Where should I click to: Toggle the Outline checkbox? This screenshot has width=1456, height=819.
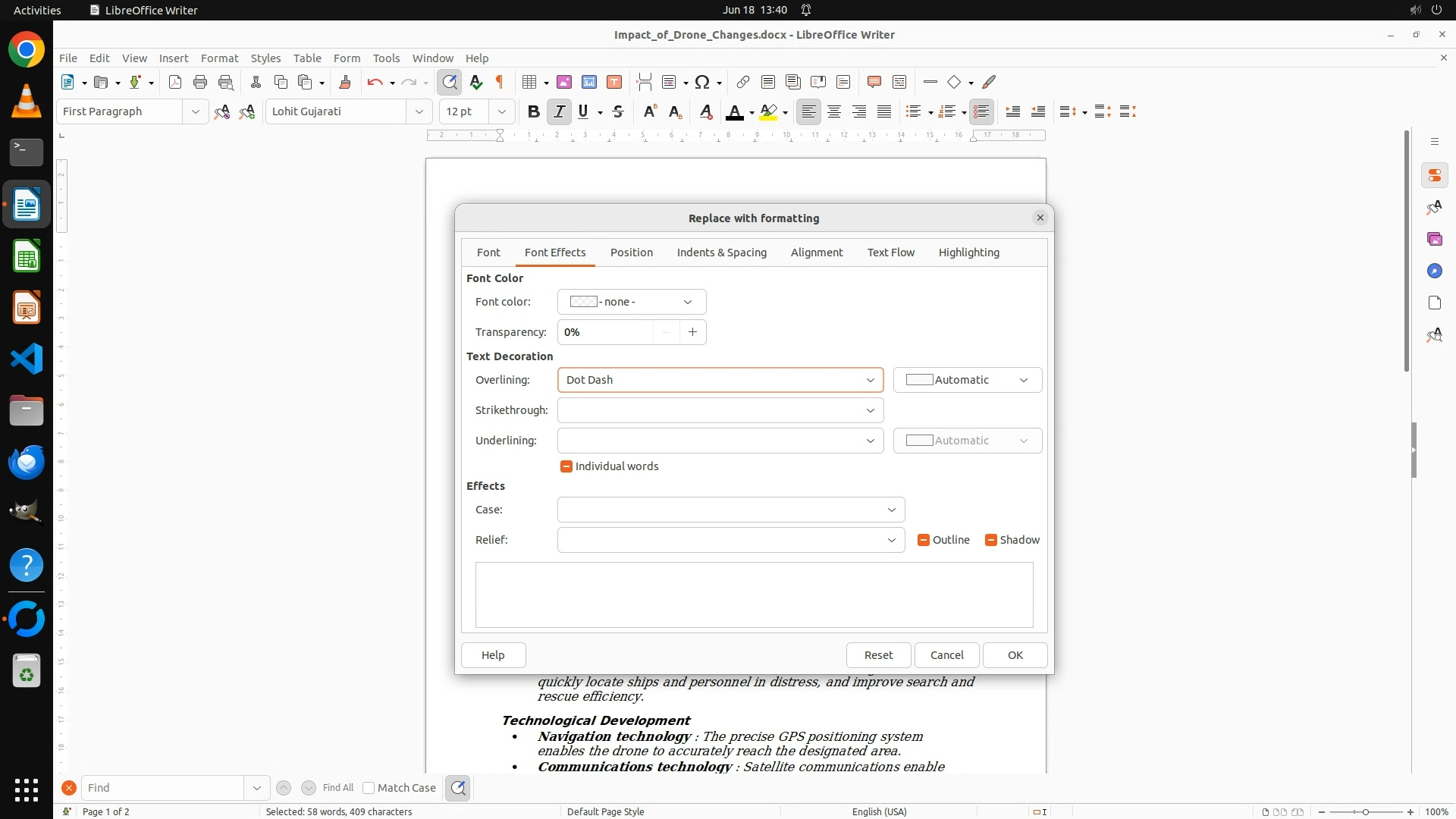tap(924, 540)
